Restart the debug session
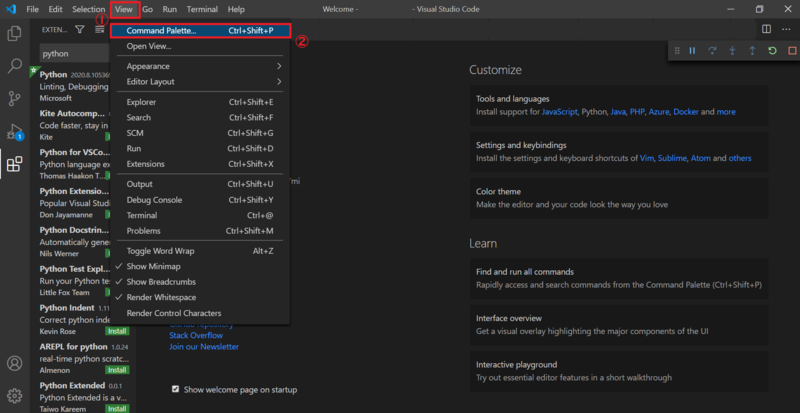Screen dimensions: 800x413 click(x=772, y=51)
